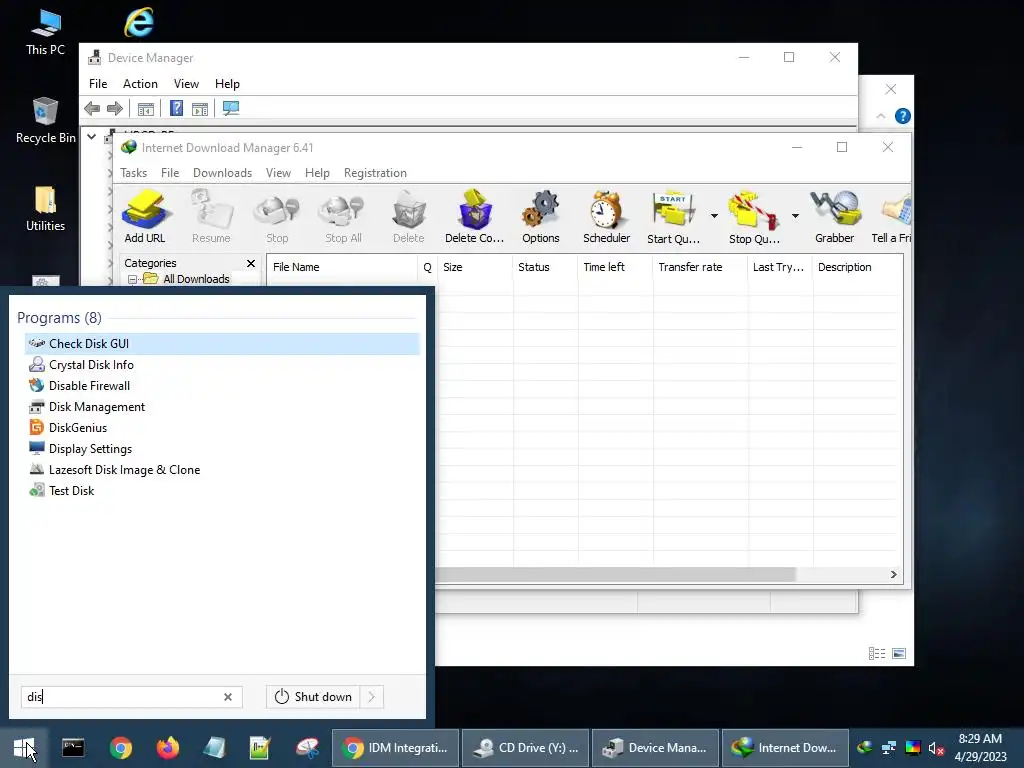Open Chrome from the taskbar
The image size is (1024, 768).
121,748
